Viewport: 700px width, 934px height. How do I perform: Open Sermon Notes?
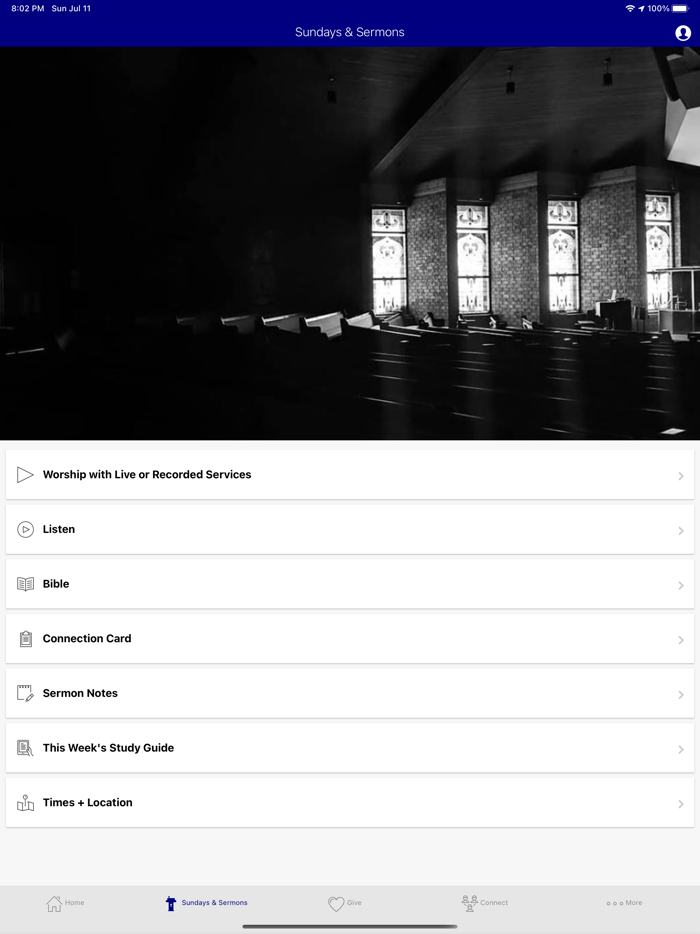(x=350, y=693)
